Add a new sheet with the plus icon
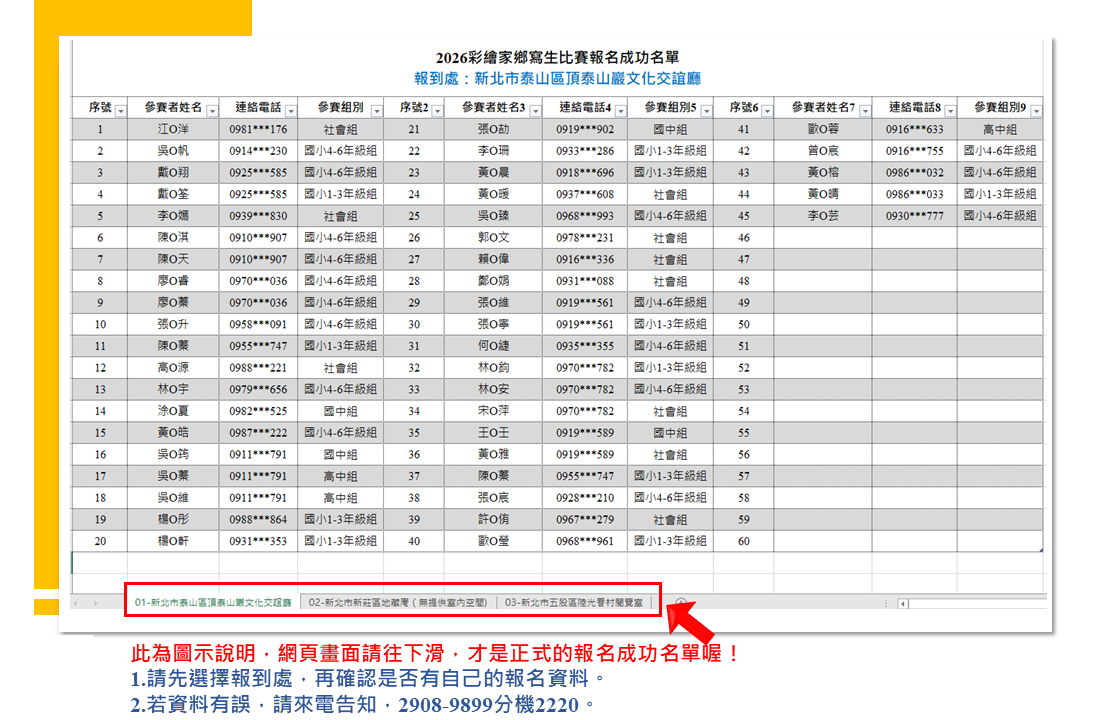1099x720 pixels. 680,603
